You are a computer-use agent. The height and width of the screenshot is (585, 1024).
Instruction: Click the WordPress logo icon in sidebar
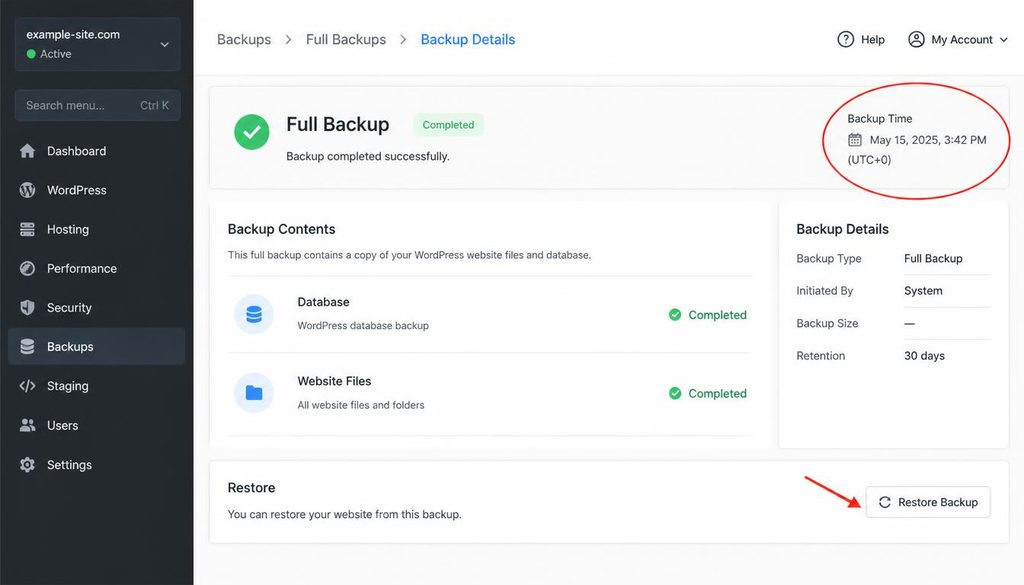click(x=27, y=190)
